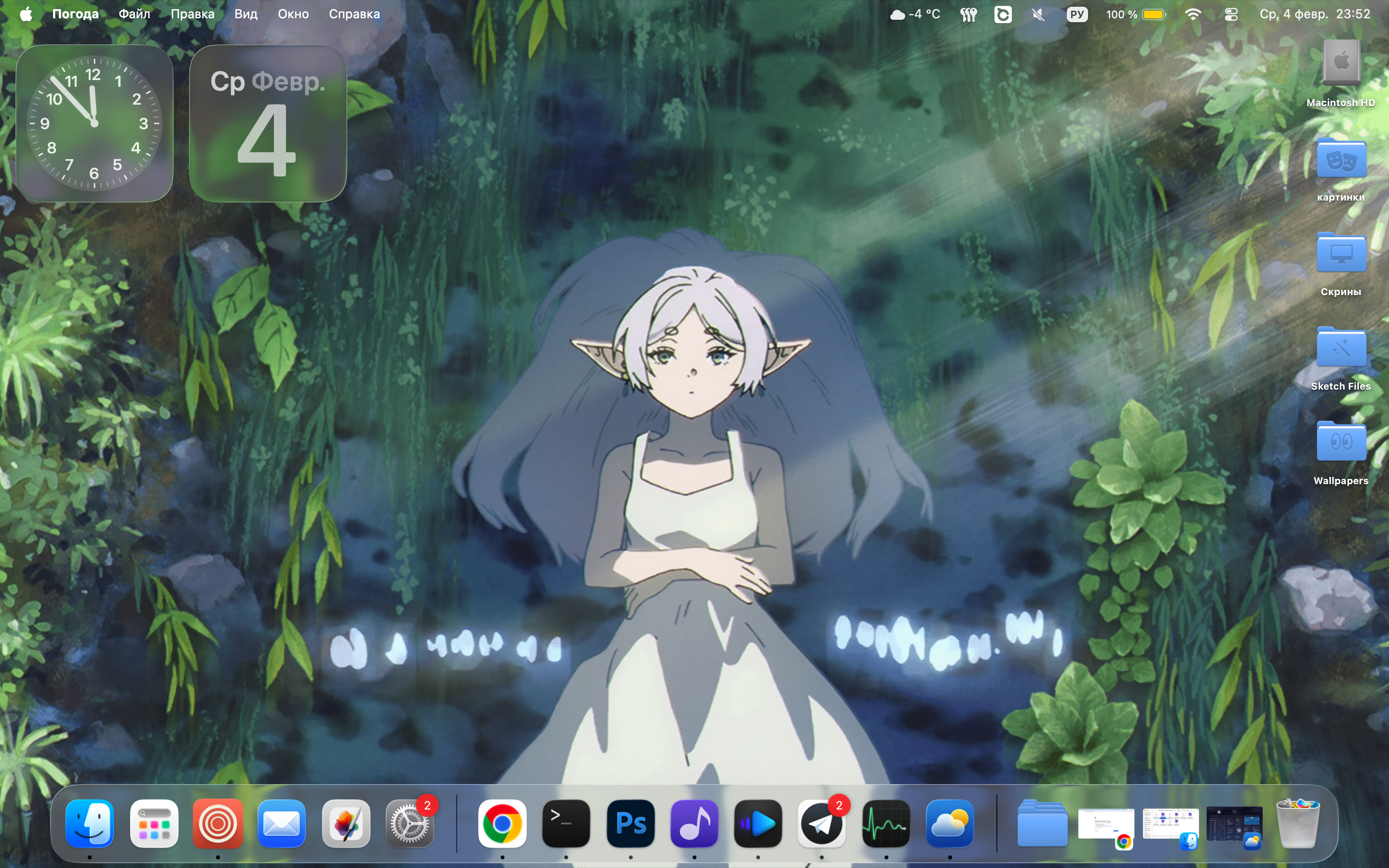Open Activity Monitor in the Dock
The width and height of the screenshot is (1389, 868).
click(x=885, y=824)
